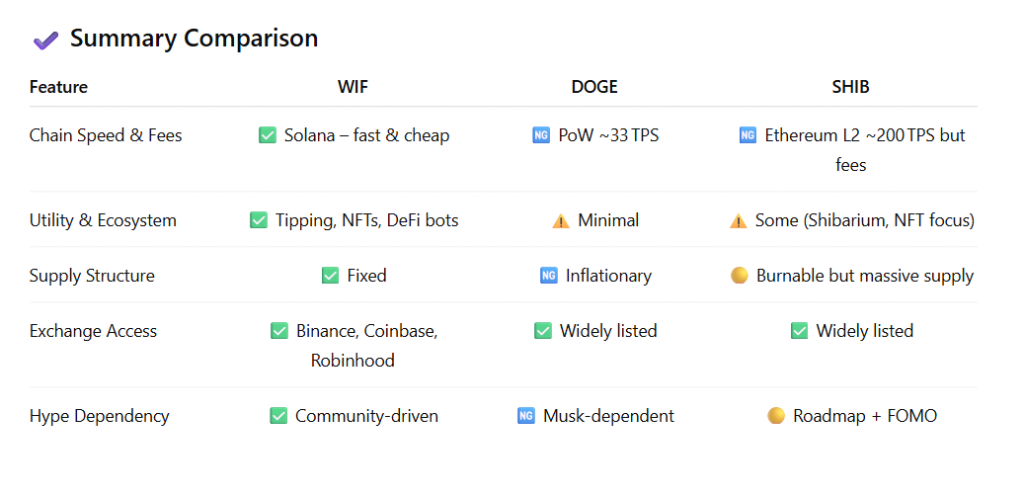Click the NG icon beside PoW ~33 TPS
The height and width of the screenshot is (496, 1024).
coord(541,136)
